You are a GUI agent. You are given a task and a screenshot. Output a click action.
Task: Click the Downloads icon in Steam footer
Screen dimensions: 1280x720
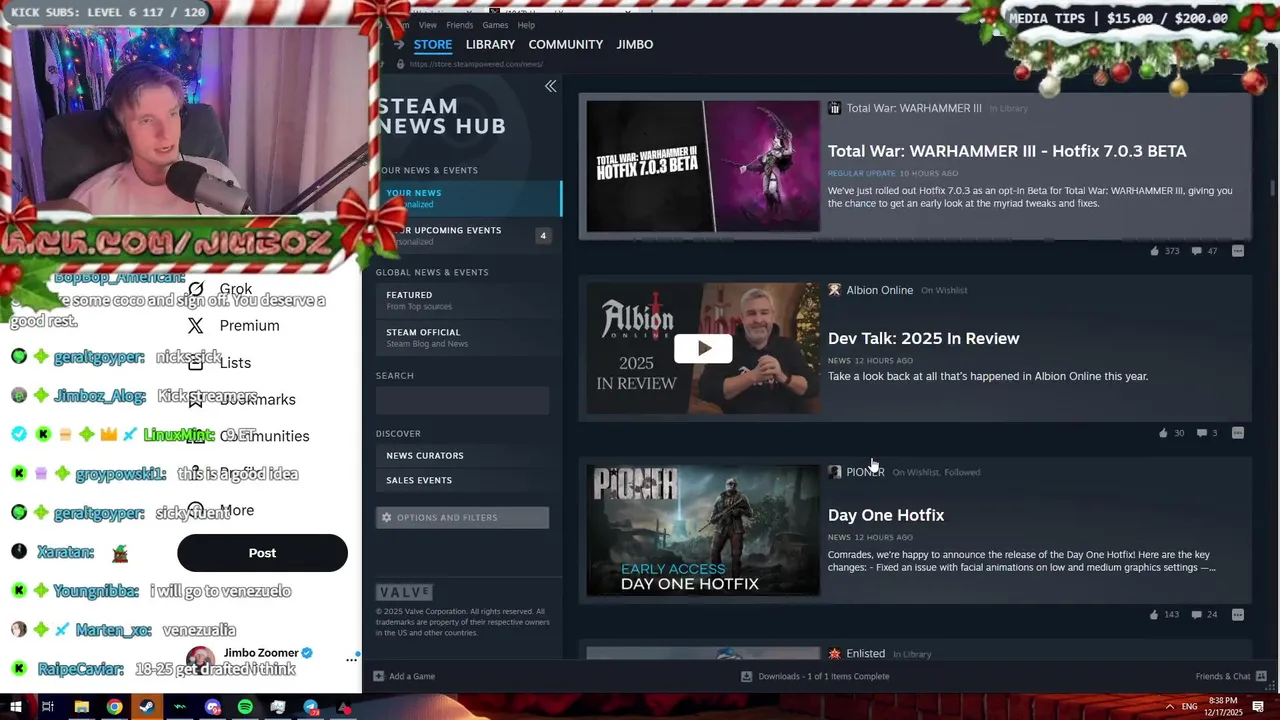pos(746,676)
